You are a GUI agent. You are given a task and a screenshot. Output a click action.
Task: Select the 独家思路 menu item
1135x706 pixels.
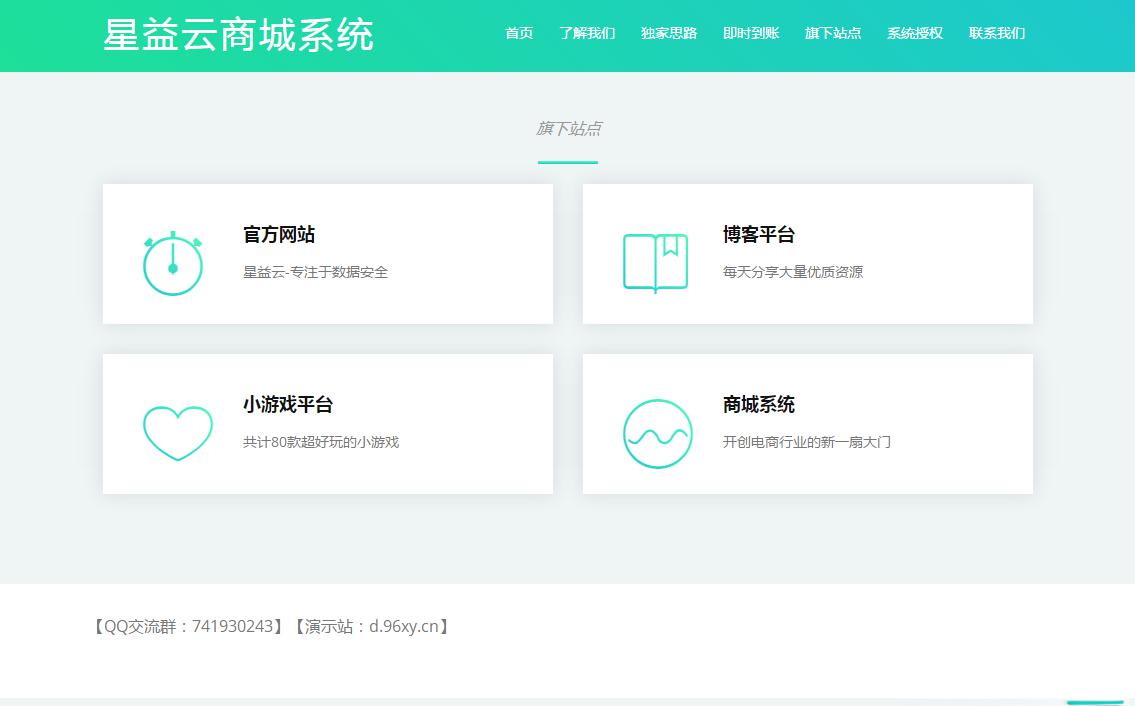click(669, 33)
